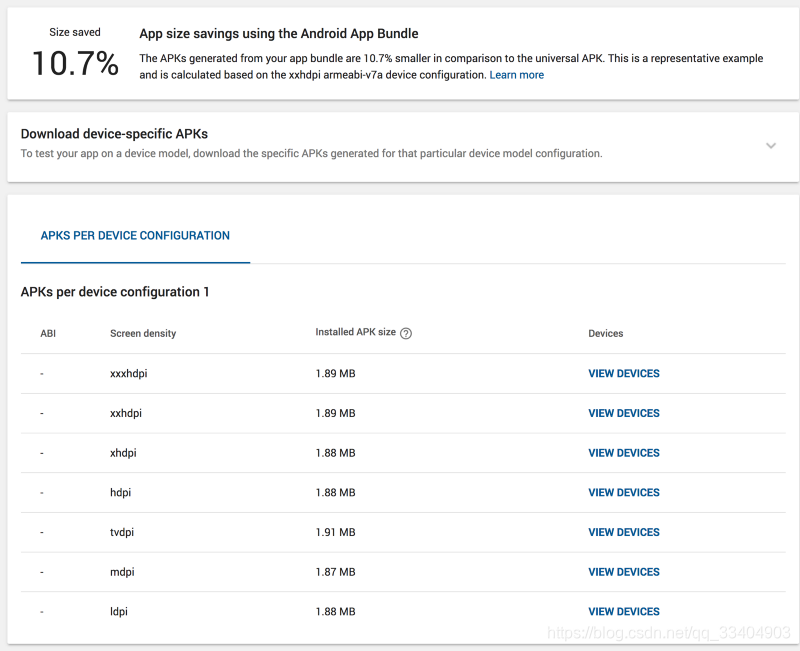Select the xhdpi screen density cell

pos(123,453)
